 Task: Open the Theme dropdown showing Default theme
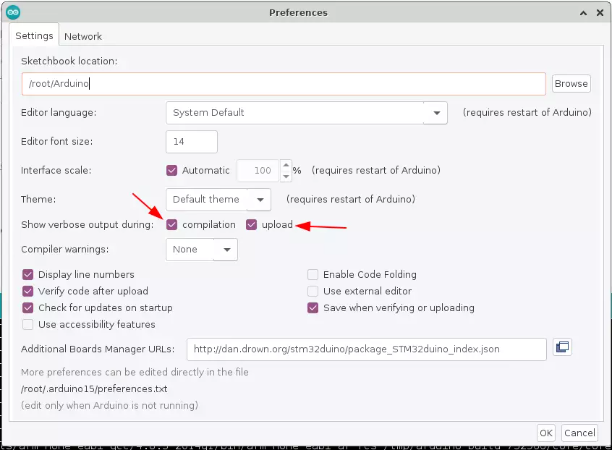click(218, 199)
